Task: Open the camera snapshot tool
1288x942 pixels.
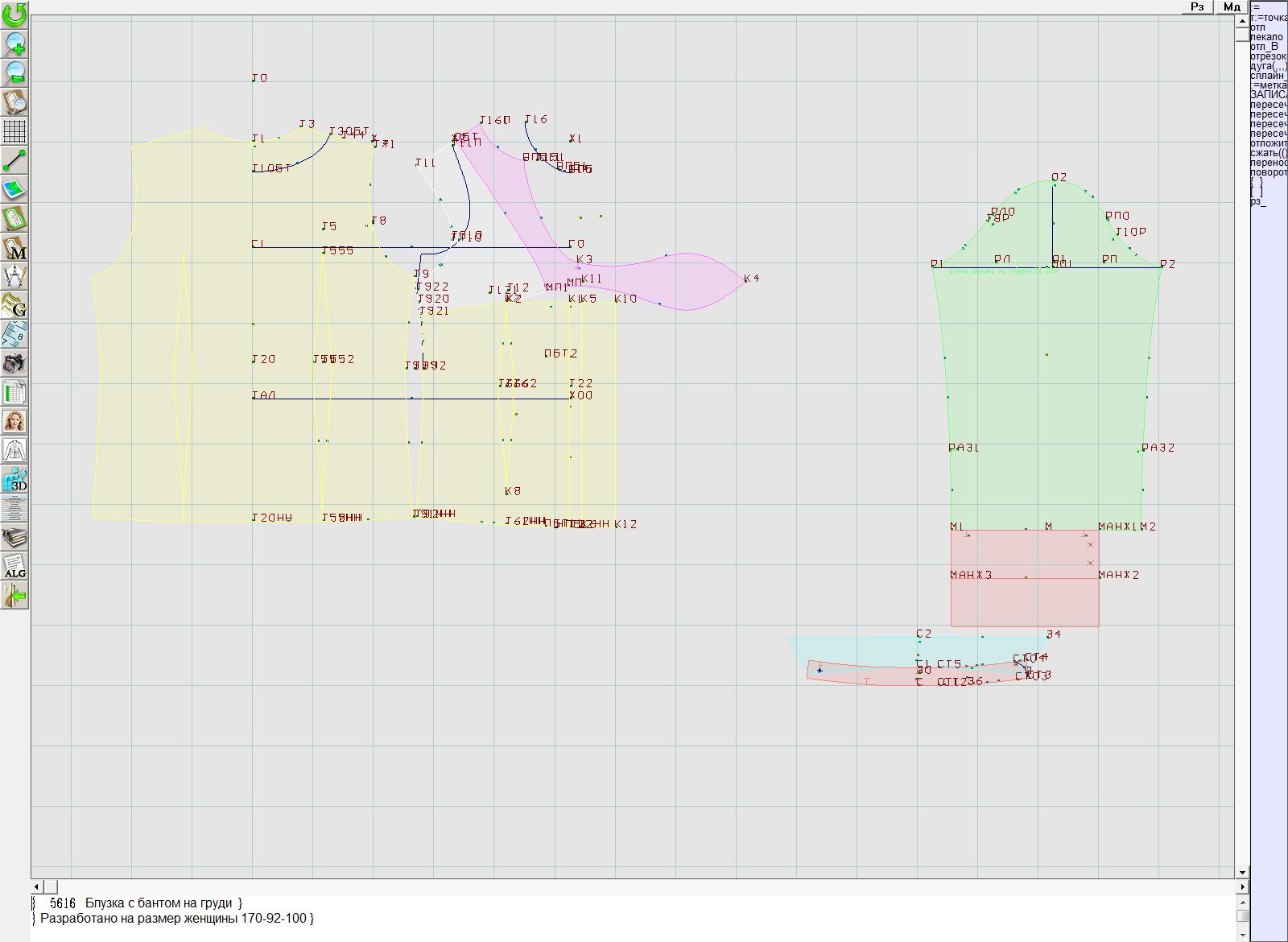Action: point(14,363)
